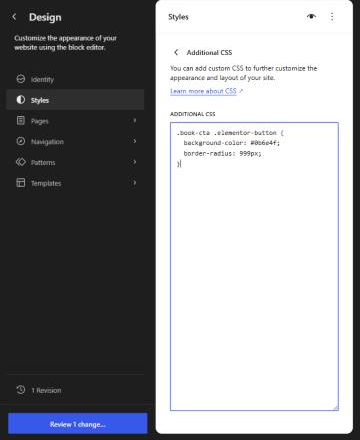Image resolution: width=360 pixels, height=440 pixels.
Task: Open the Navigation menu item
Action: click(75, 141)
